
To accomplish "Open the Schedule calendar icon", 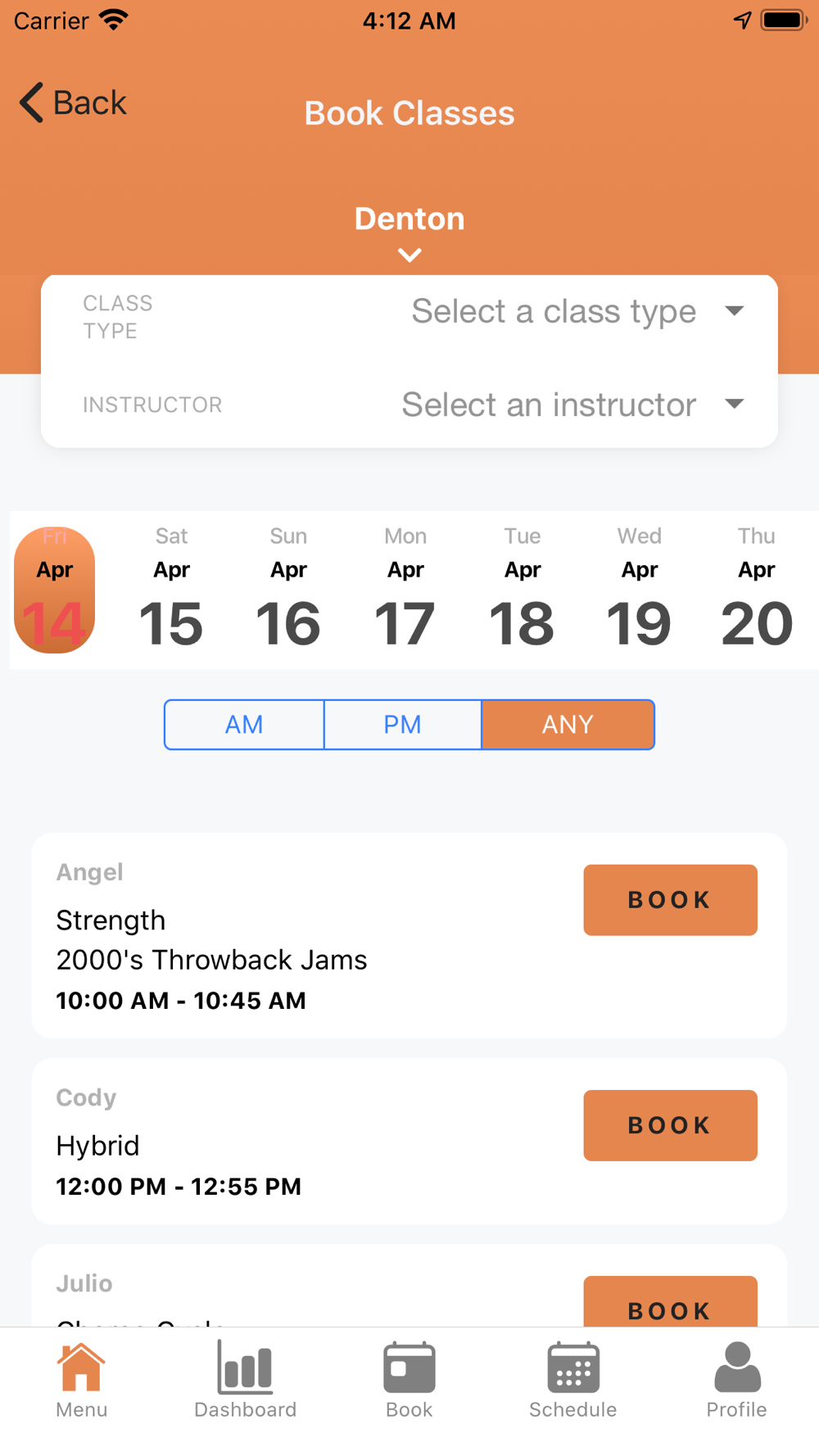I will [572, 1367].
